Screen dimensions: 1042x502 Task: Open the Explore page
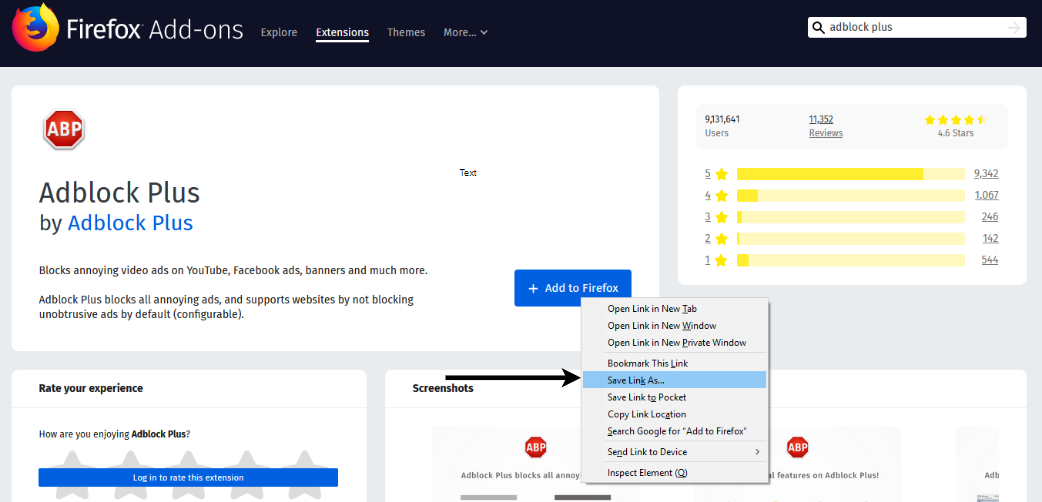pyautogui.click(x=279, y=32)
